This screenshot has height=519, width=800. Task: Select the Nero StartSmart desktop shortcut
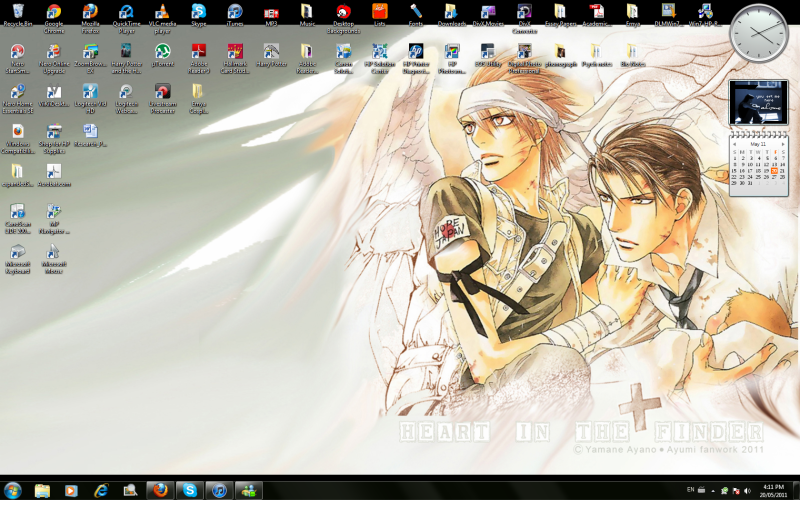pyautogui.click(x=18, y=59)
